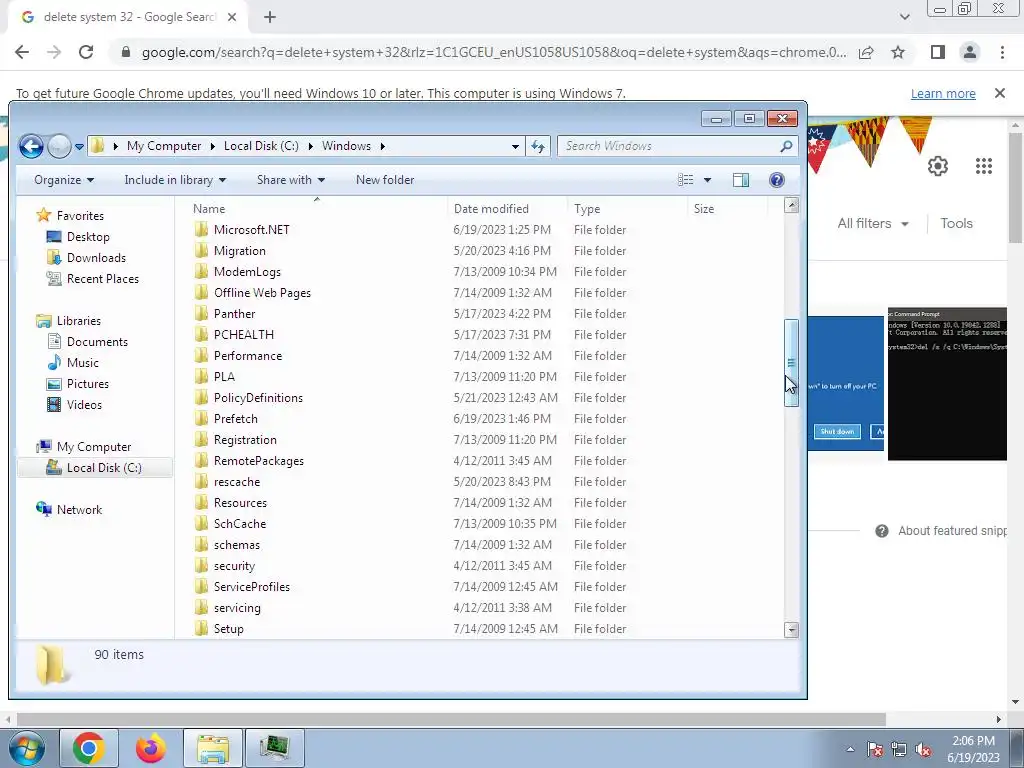This screenshot has height=768, width=1024.
Task: Select the Microsoft.NET folder icon
Action: click(201, 230)
